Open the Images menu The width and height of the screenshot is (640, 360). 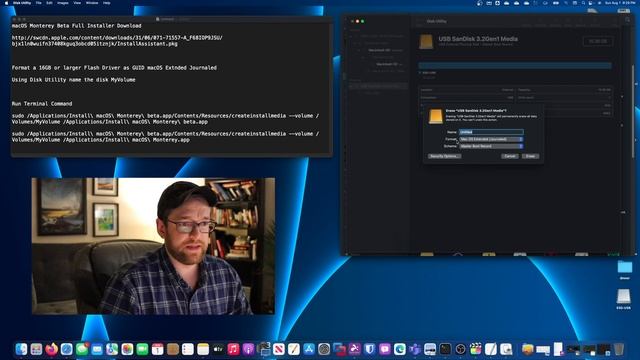63,3
